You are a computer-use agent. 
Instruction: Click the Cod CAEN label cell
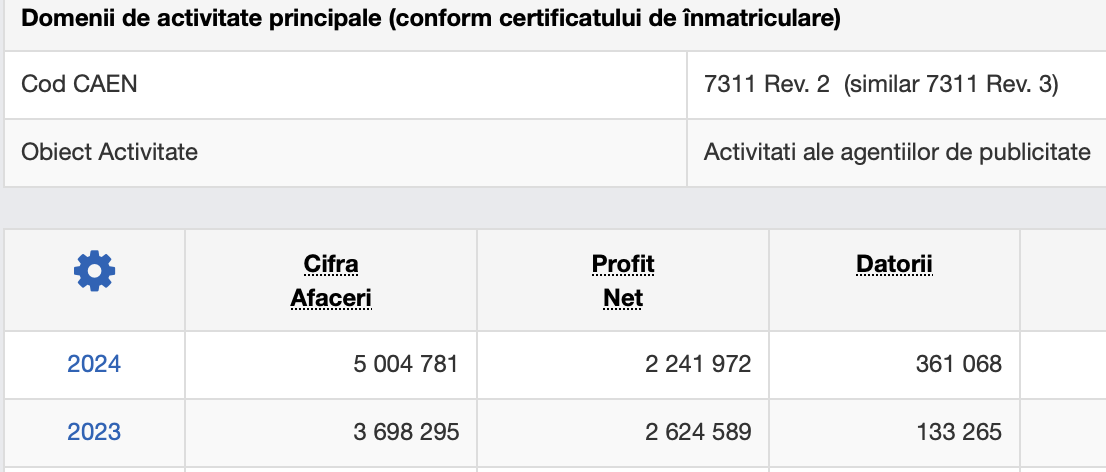point(346,85)
